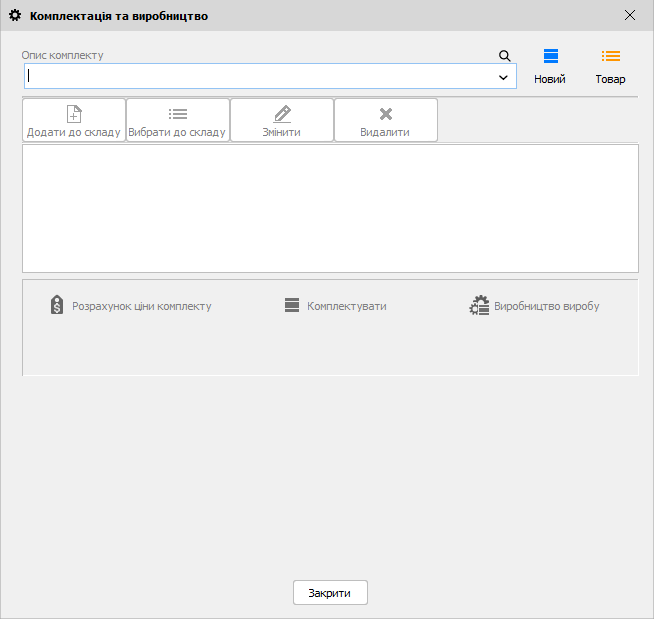654x619 pixels.
Task: Focus the Опис комплекту text field
Action: tap(260, 77)
